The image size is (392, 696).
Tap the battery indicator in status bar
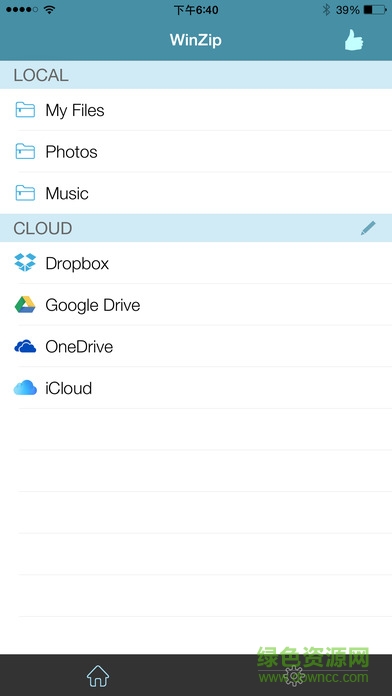point(375,10)
